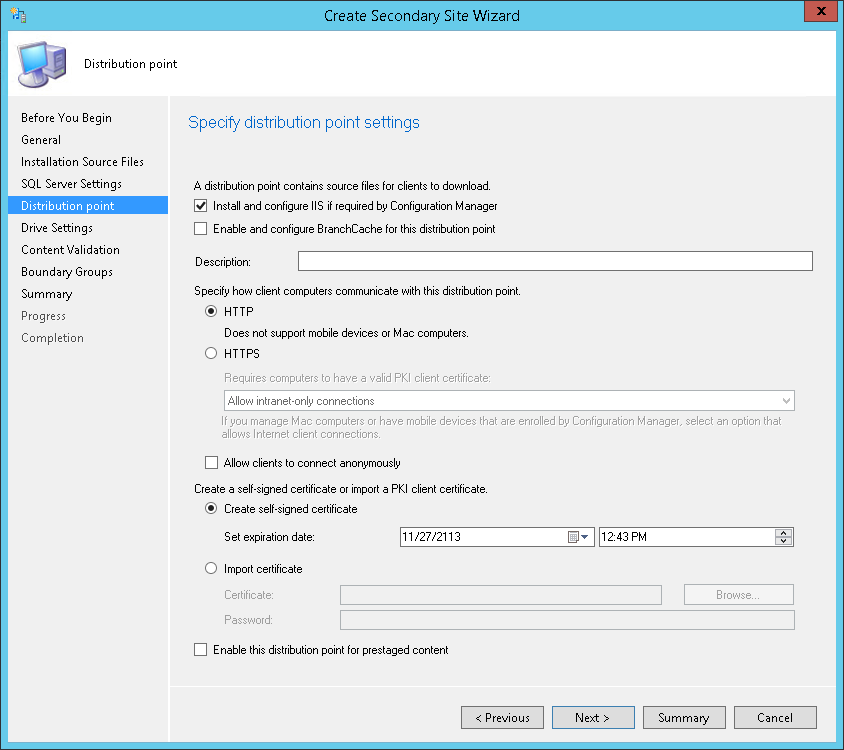Viewport: 844px width, 750px height.
Task: Open the Boundary Groups page
Action: pos(67,272)
